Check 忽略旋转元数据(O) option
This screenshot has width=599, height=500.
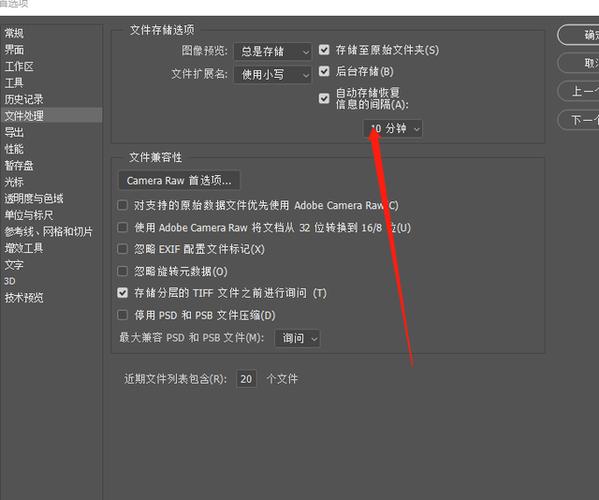click(122, 271)
